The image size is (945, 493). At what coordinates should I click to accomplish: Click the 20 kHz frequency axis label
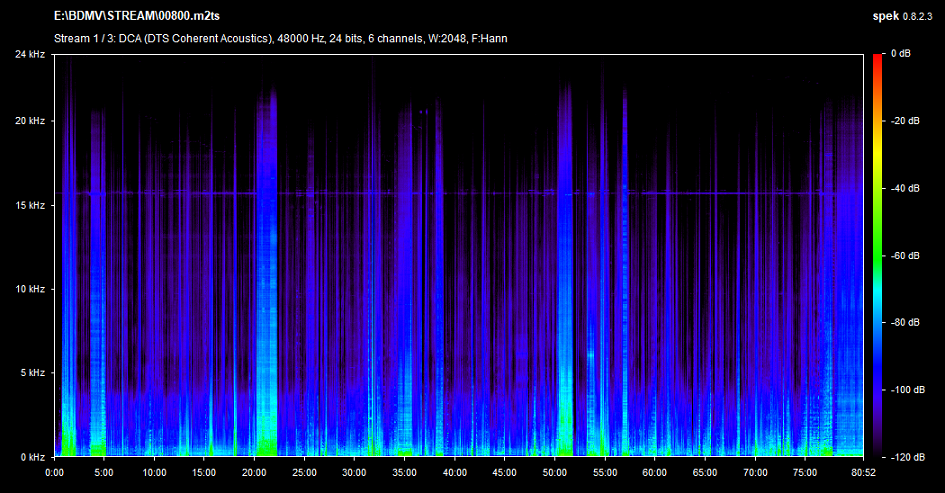coord(28,121)
